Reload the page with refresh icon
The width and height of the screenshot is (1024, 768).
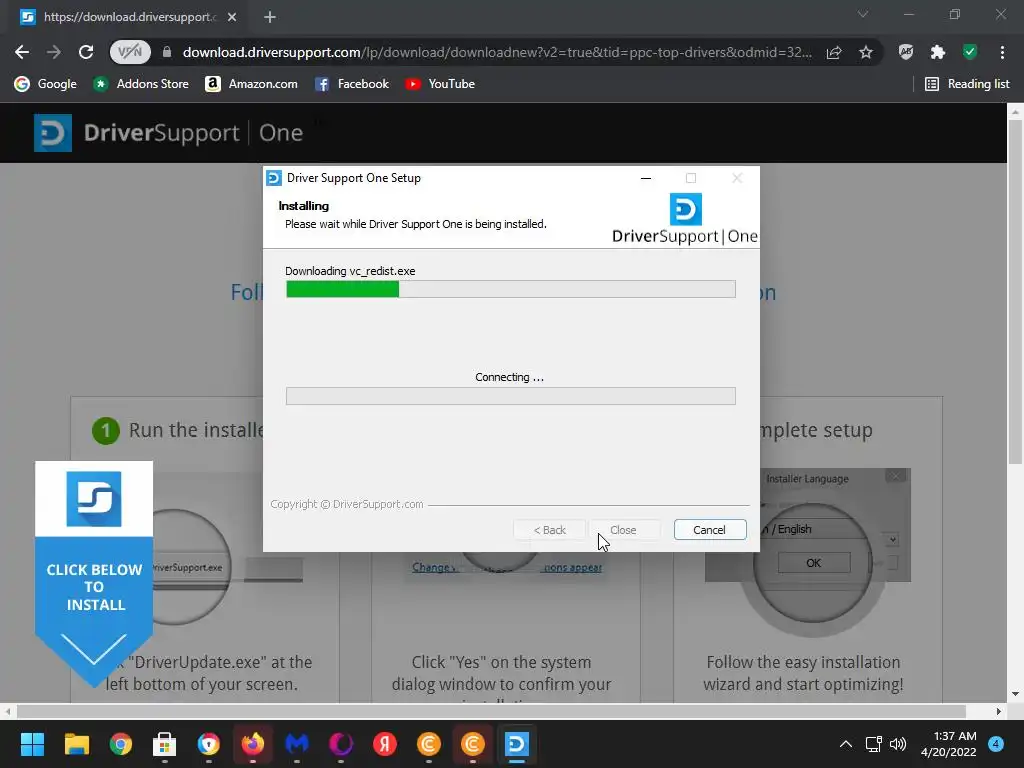click(86, 52)
